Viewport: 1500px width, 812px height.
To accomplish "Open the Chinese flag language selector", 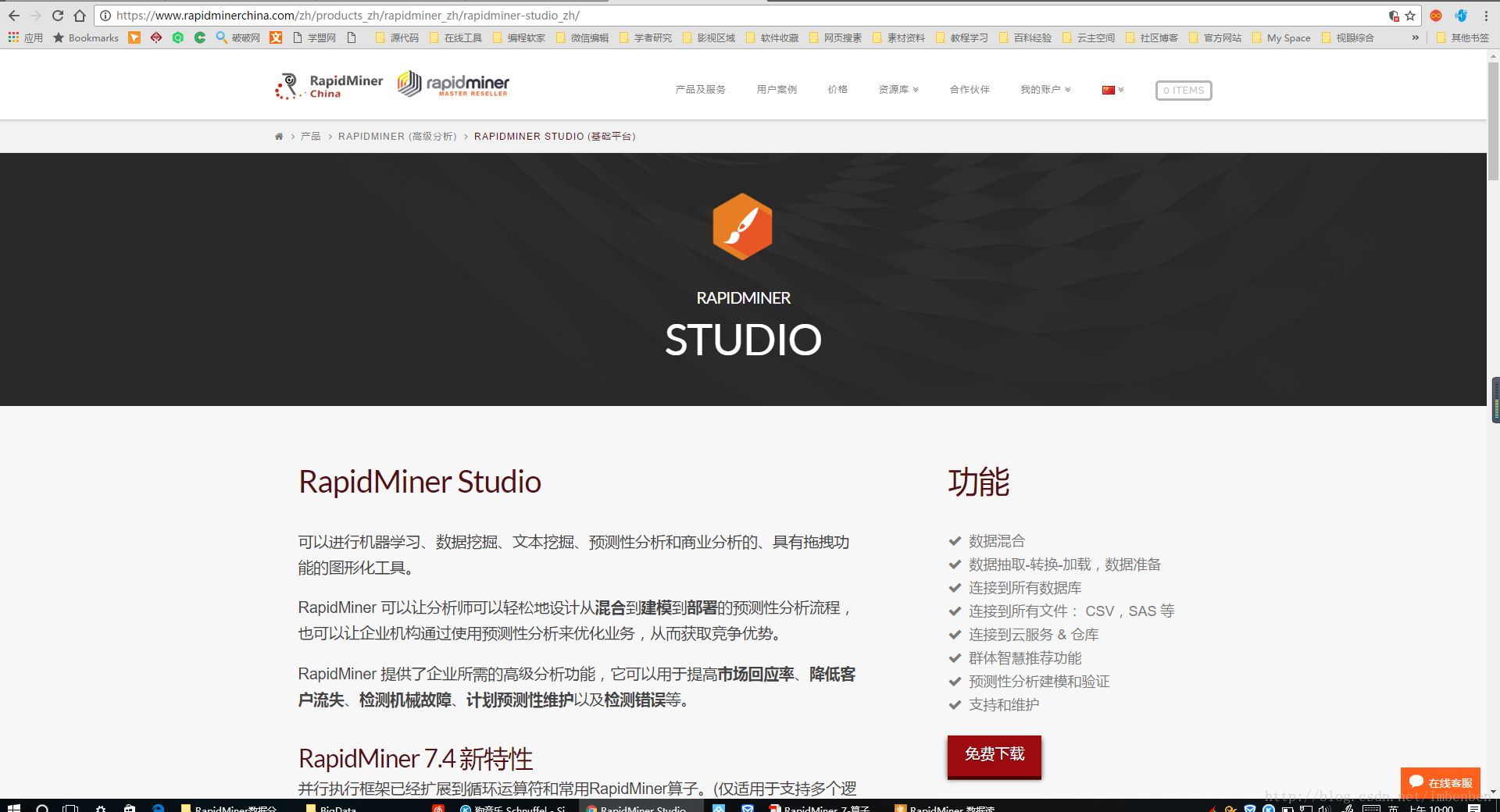I will pos(1112,90).
